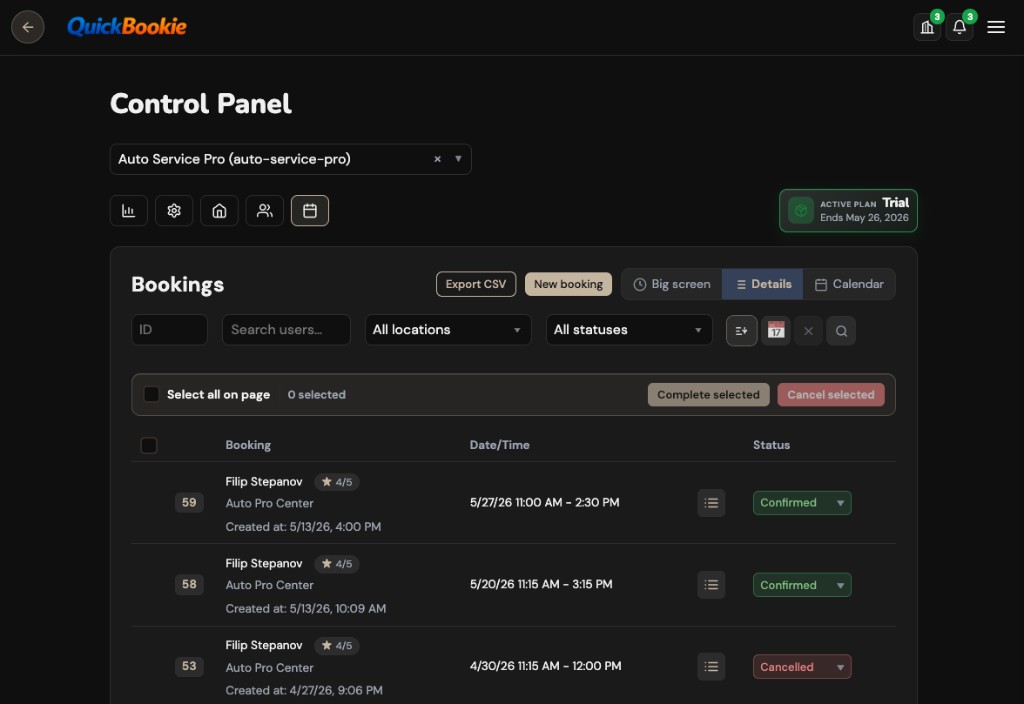Open the QuickBookie home logo
Image resolution: width=1024 pixels, height=704 pixels.
127,27
